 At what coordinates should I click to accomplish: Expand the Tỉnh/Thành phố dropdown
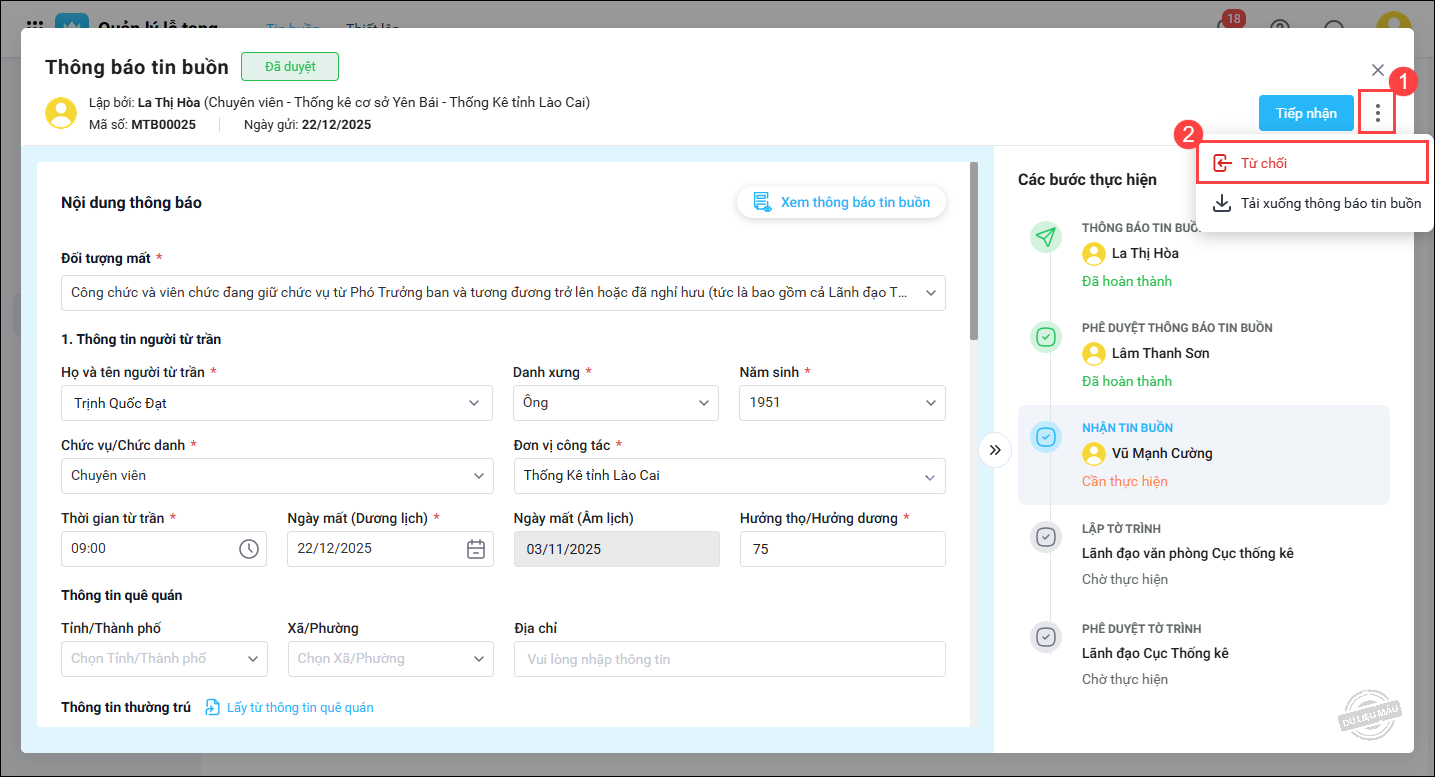click(251, 659)
